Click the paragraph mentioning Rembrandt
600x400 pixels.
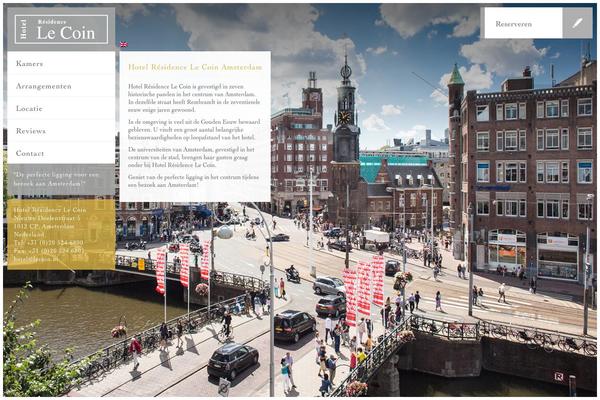(x=194, y=97)
